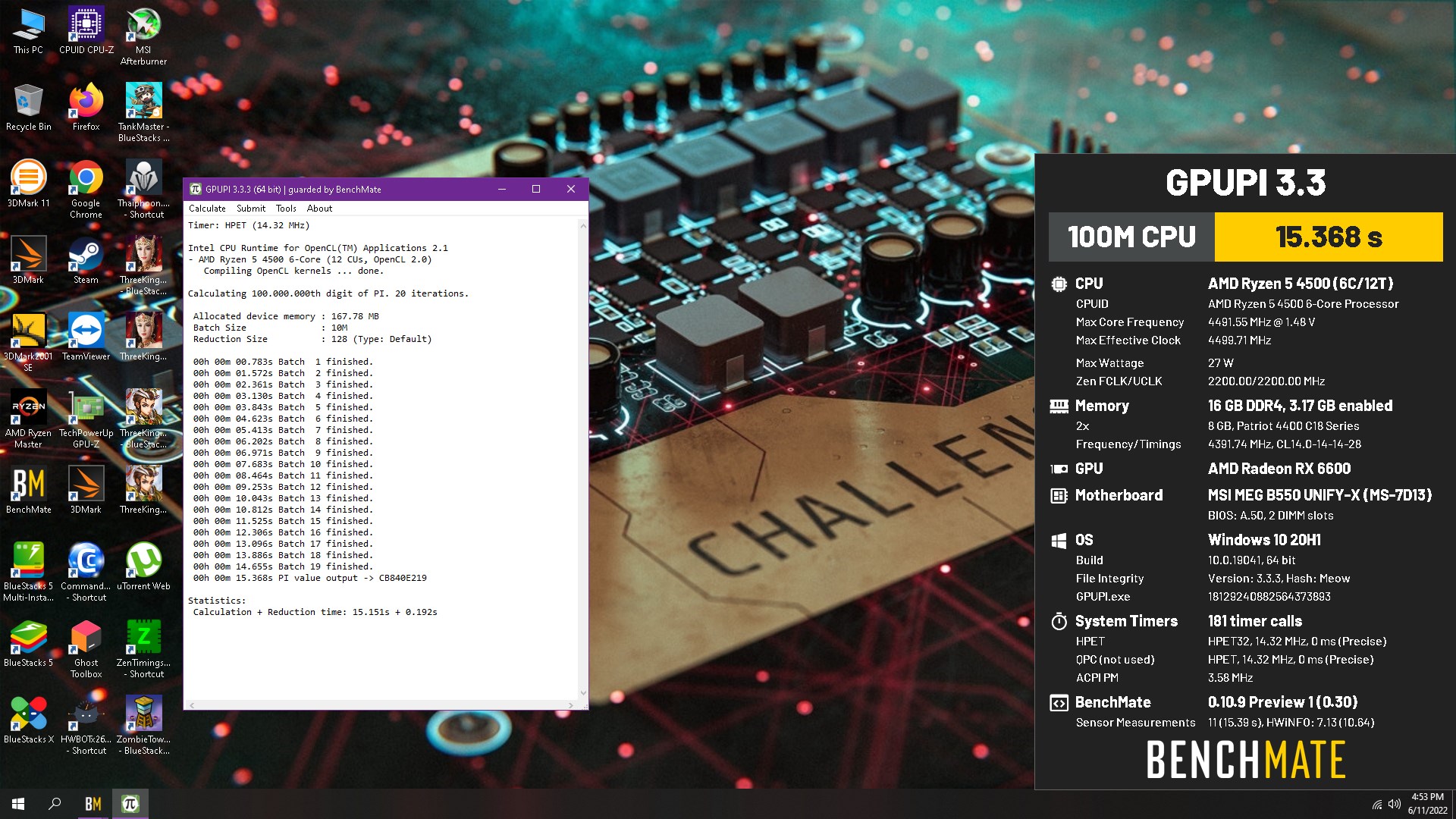Click the PI value output CB840E219 line

[x=309, y=578]
